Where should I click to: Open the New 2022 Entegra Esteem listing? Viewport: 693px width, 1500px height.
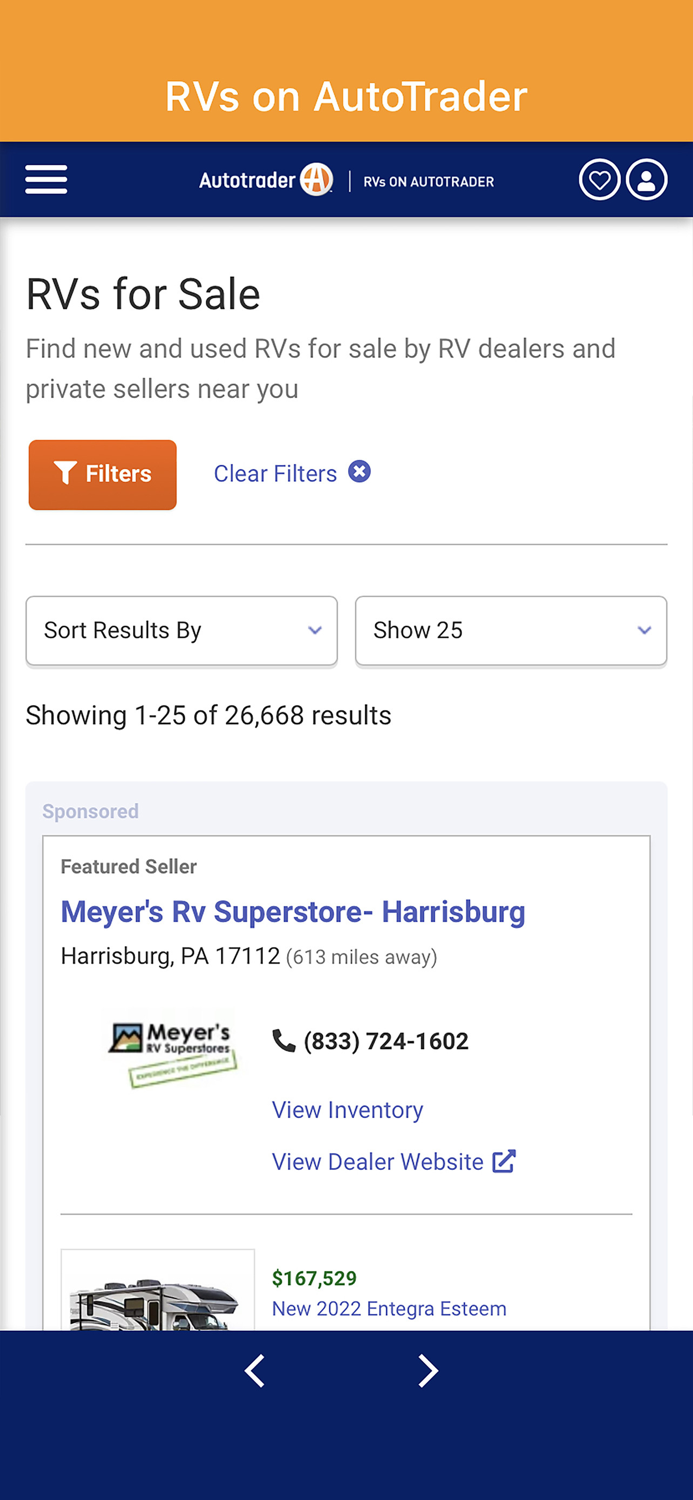[389, 1308]
